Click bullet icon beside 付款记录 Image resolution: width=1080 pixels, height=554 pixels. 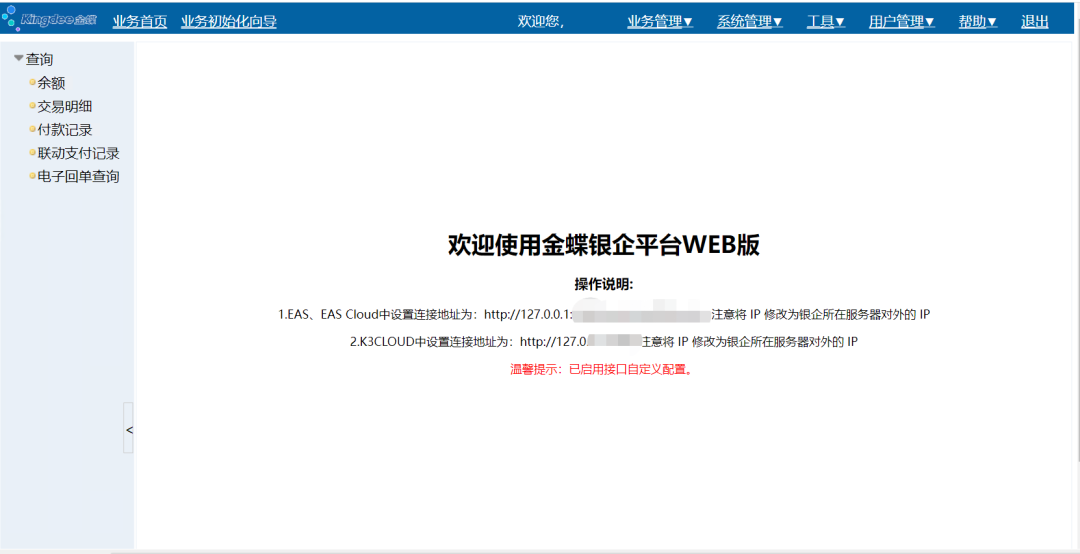[32, 130]
